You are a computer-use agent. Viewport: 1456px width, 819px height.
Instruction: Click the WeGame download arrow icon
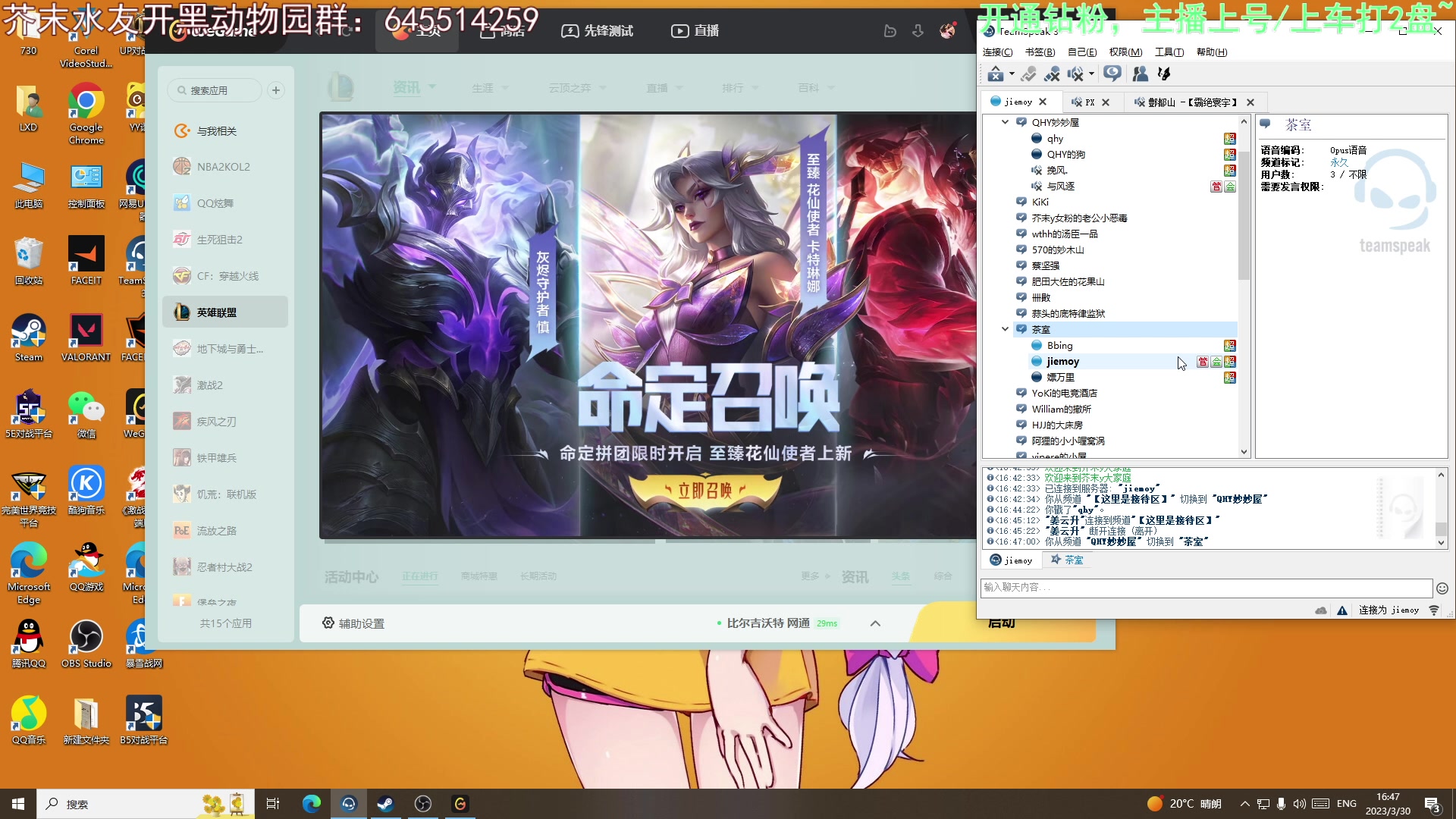point(918,30)
